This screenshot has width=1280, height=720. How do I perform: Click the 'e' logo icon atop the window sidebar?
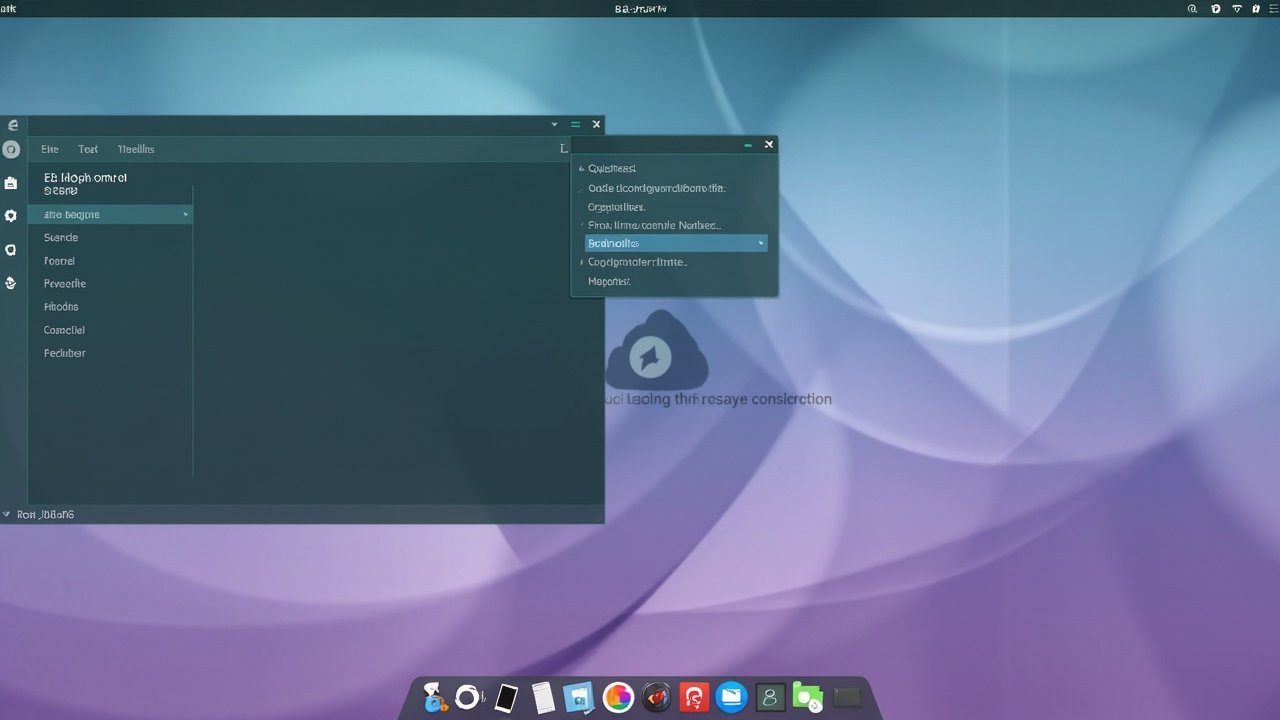click(12, 126)
